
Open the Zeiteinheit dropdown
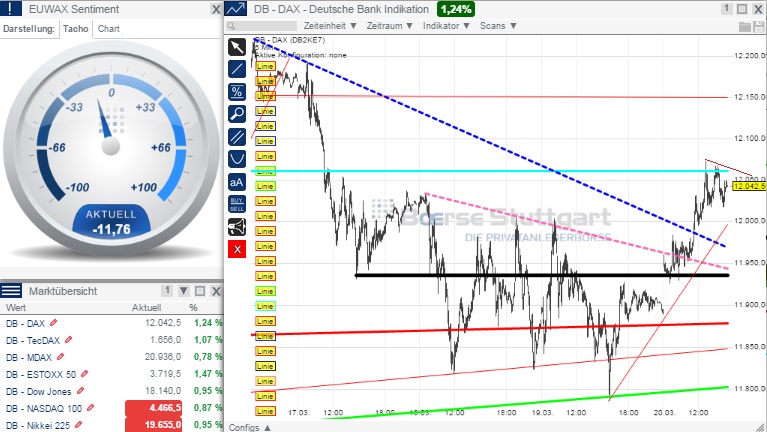click(330, 26)
